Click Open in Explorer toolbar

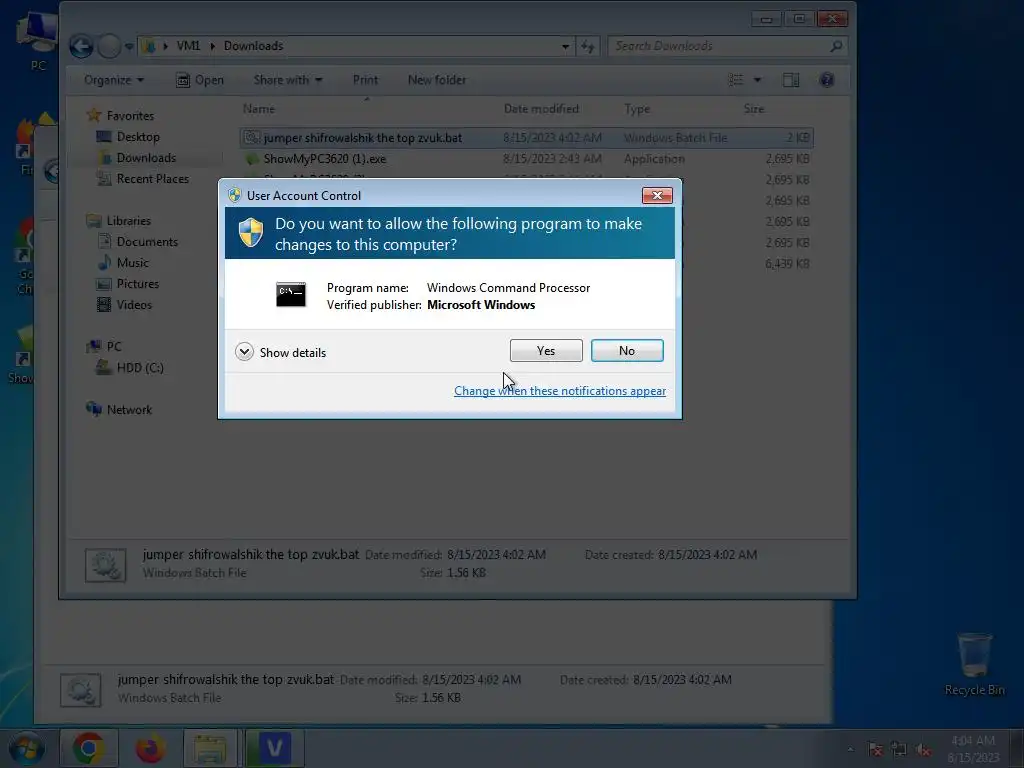(200, 80)
